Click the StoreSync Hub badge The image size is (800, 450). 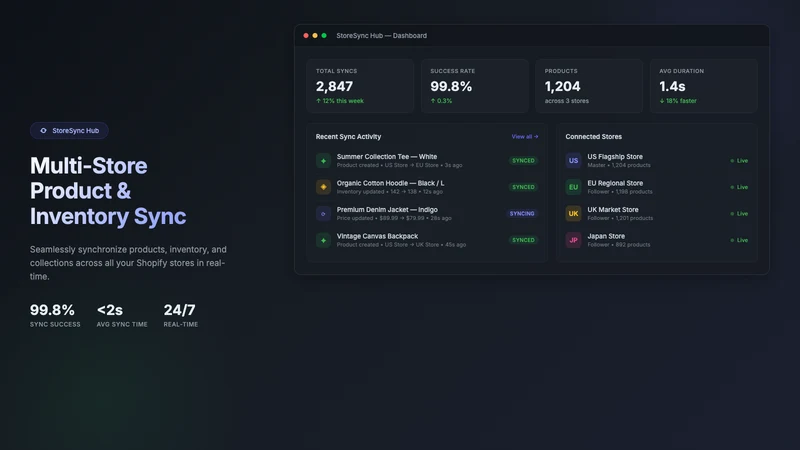click(69, 131)
